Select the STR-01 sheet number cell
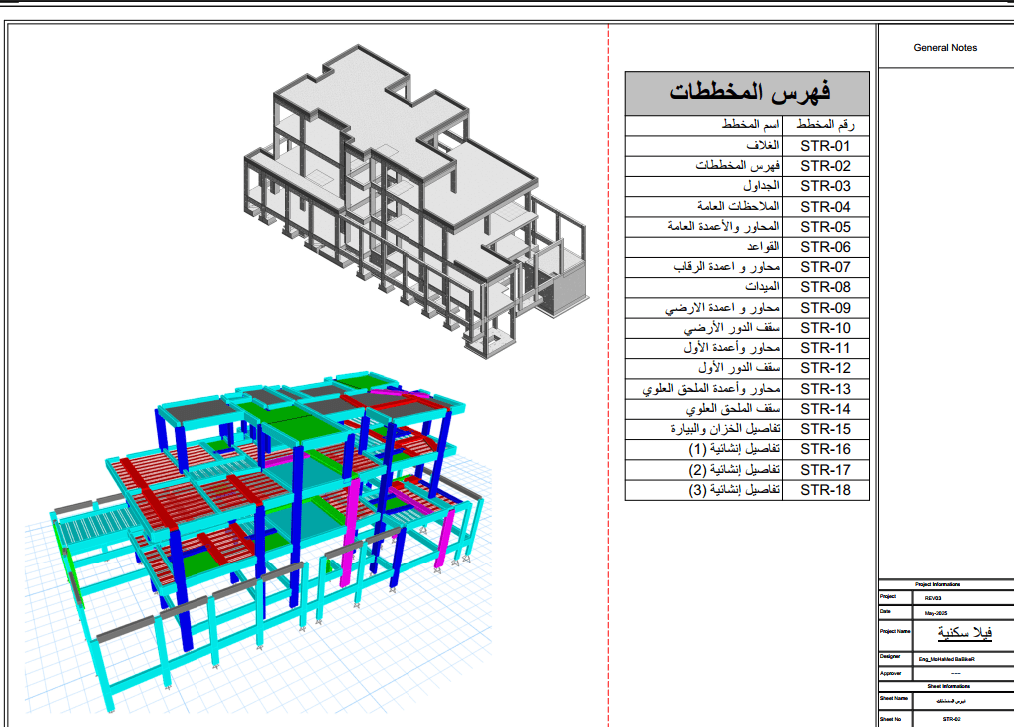 (825, 146)
